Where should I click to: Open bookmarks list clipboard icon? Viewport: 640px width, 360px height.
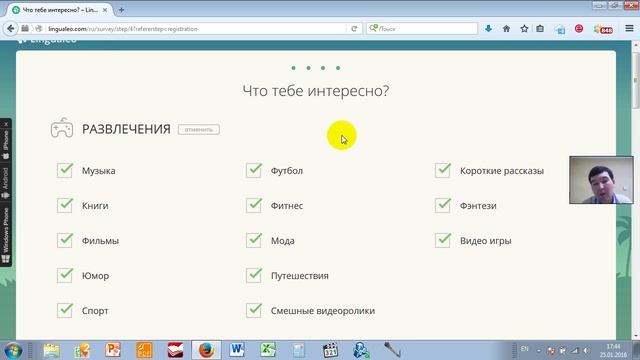point(540,29)
